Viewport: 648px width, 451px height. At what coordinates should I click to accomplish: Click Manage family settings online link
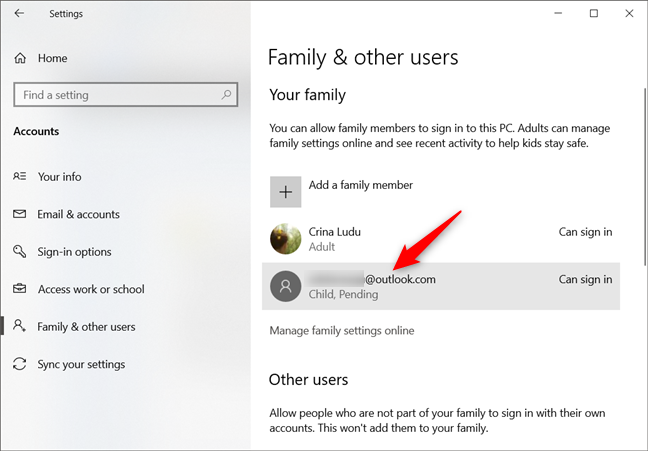(x=342, y=330)
